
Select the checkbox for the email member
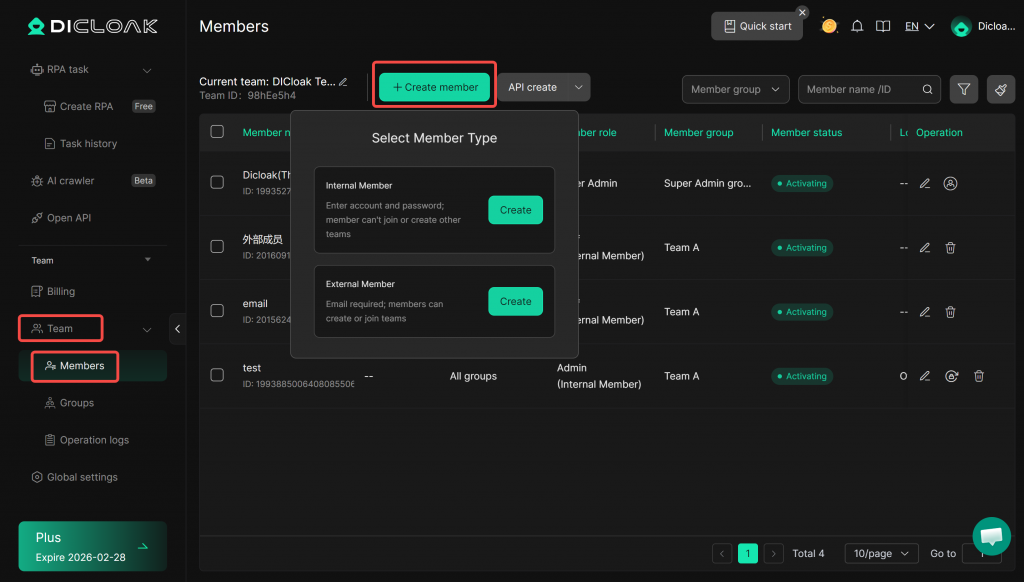[x=217, y=311]
